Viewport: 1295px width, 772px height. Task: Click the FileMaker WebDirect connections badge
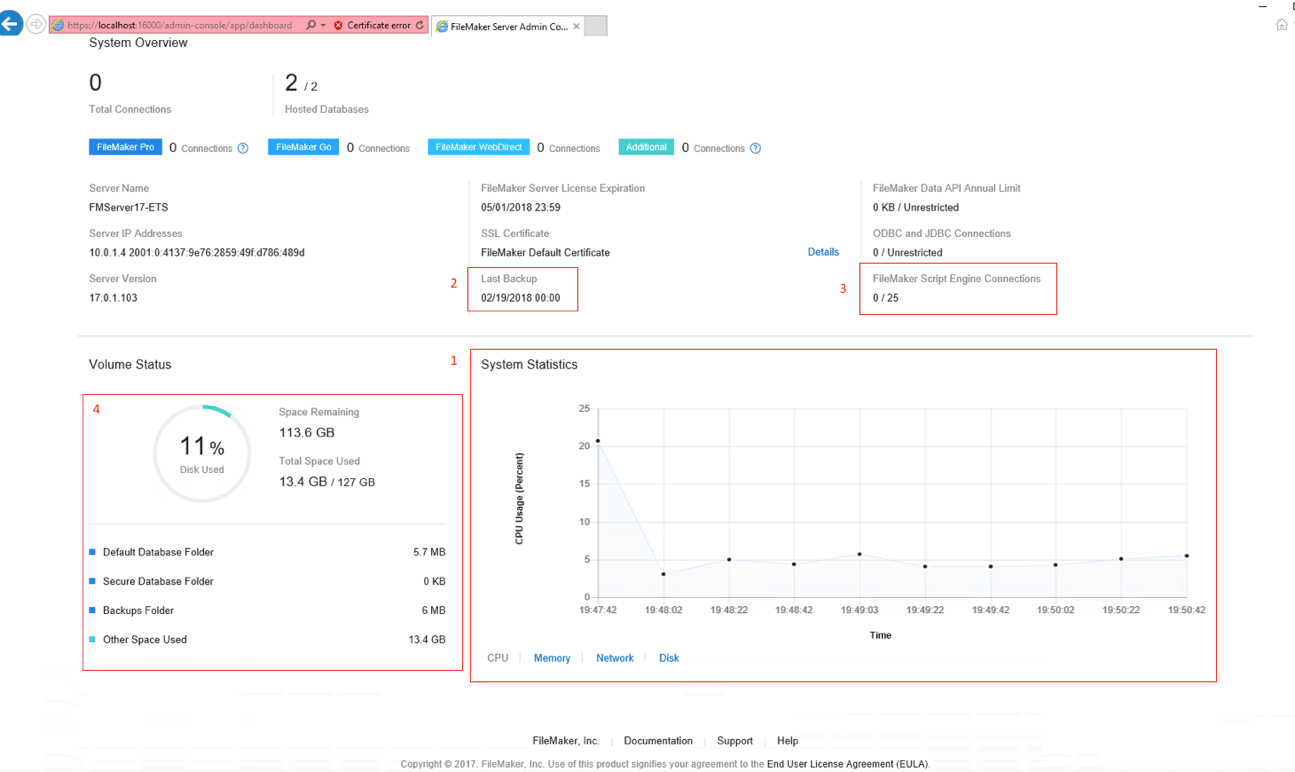tap(478, 147)
